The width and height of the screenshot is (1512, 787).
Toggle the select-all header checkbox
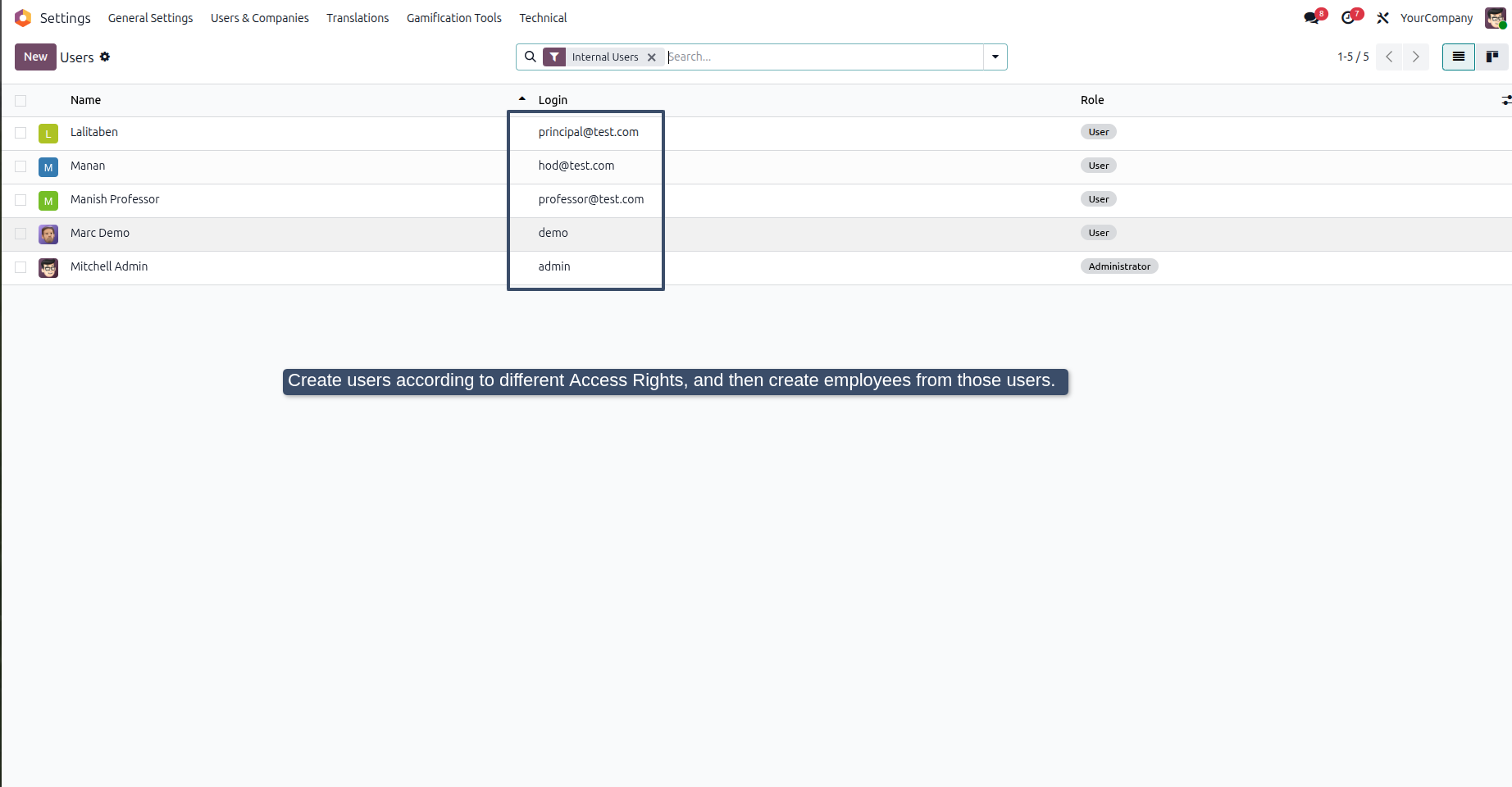[20, 101]
